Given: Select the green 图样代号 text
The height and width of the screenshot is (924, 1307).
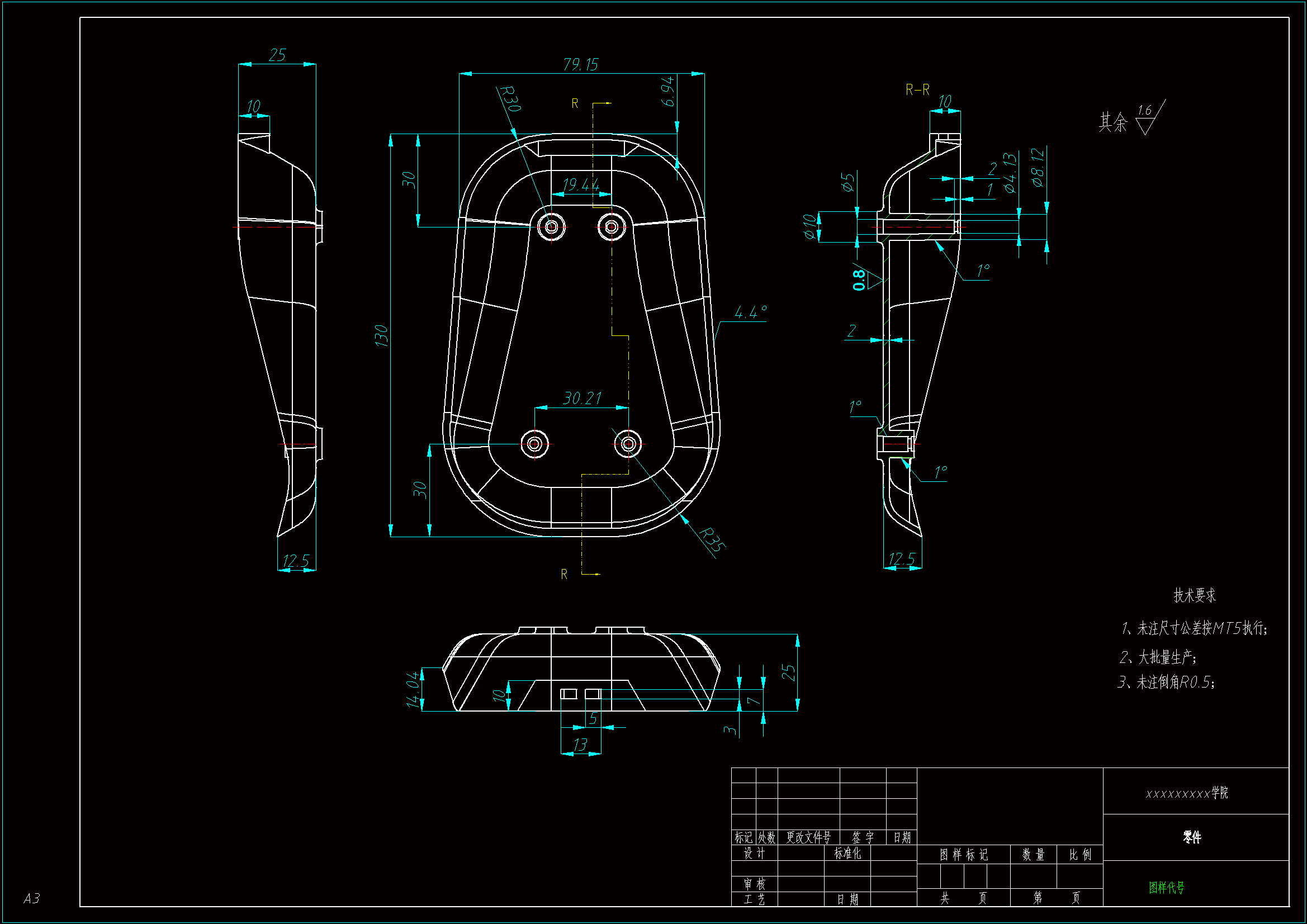Looking at the screenshot, I should click(x=1166, y=888).
